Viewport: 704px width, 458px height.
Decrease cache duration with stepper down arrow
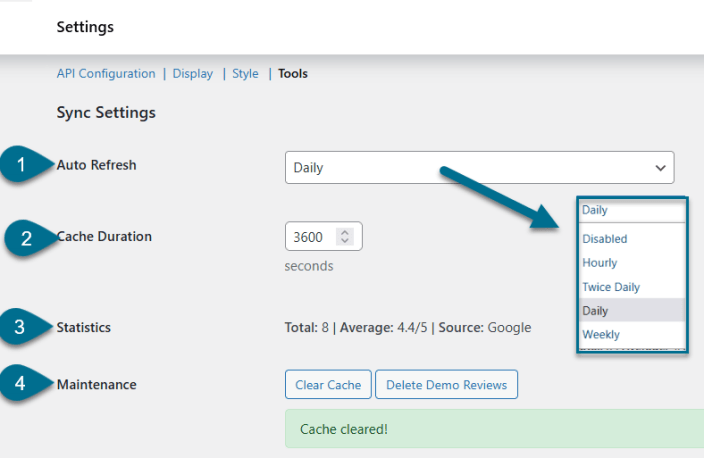(345, 242)
